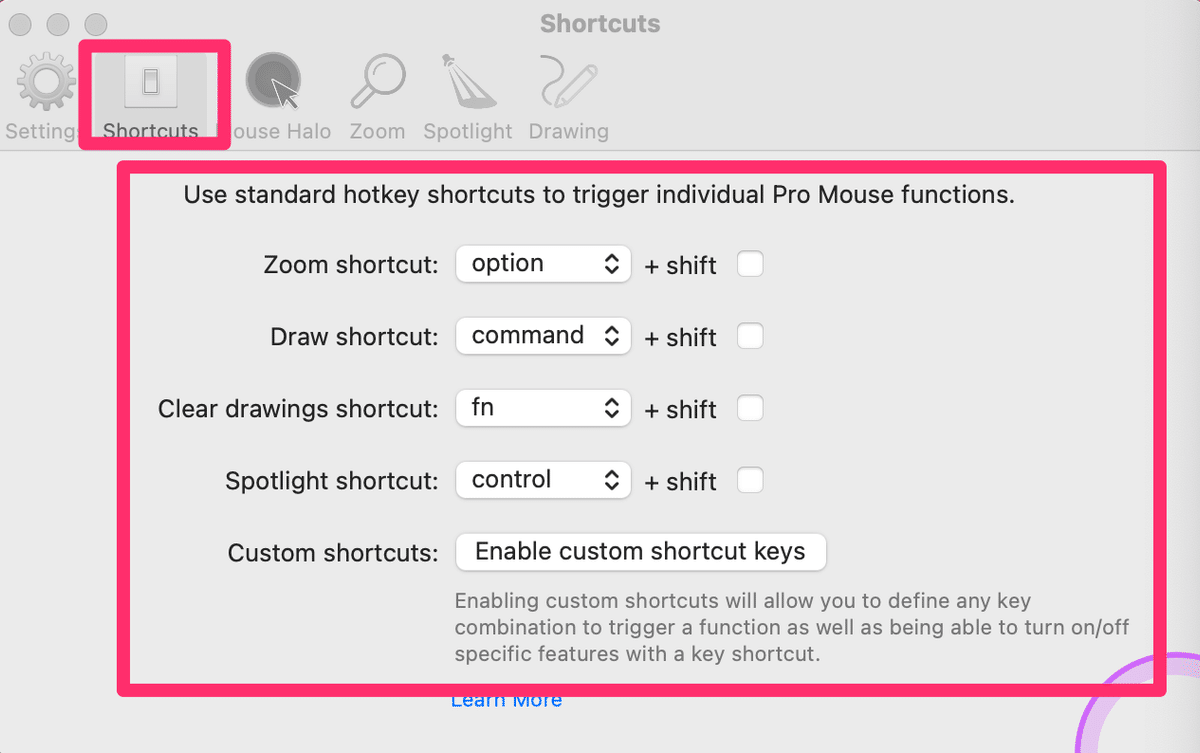
Task: Open the Zoom magnifying glass icon
Action: (377, 81)
